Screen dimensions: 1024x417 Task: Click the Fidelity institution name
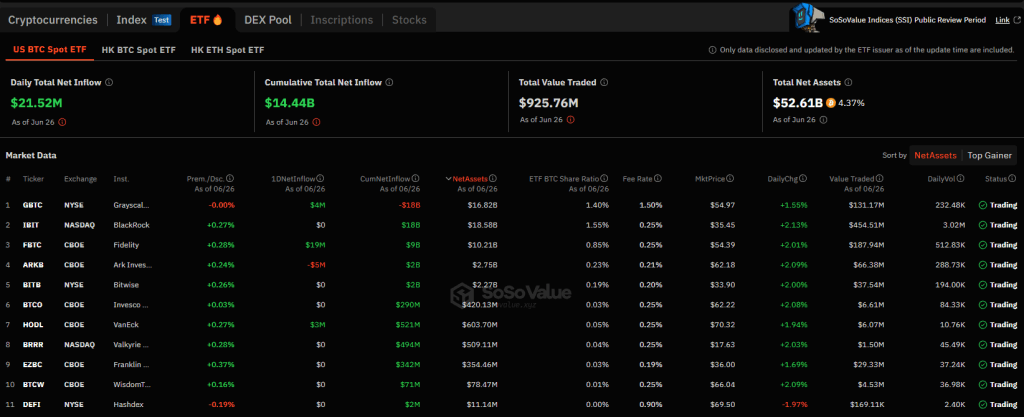coord(126,245)
